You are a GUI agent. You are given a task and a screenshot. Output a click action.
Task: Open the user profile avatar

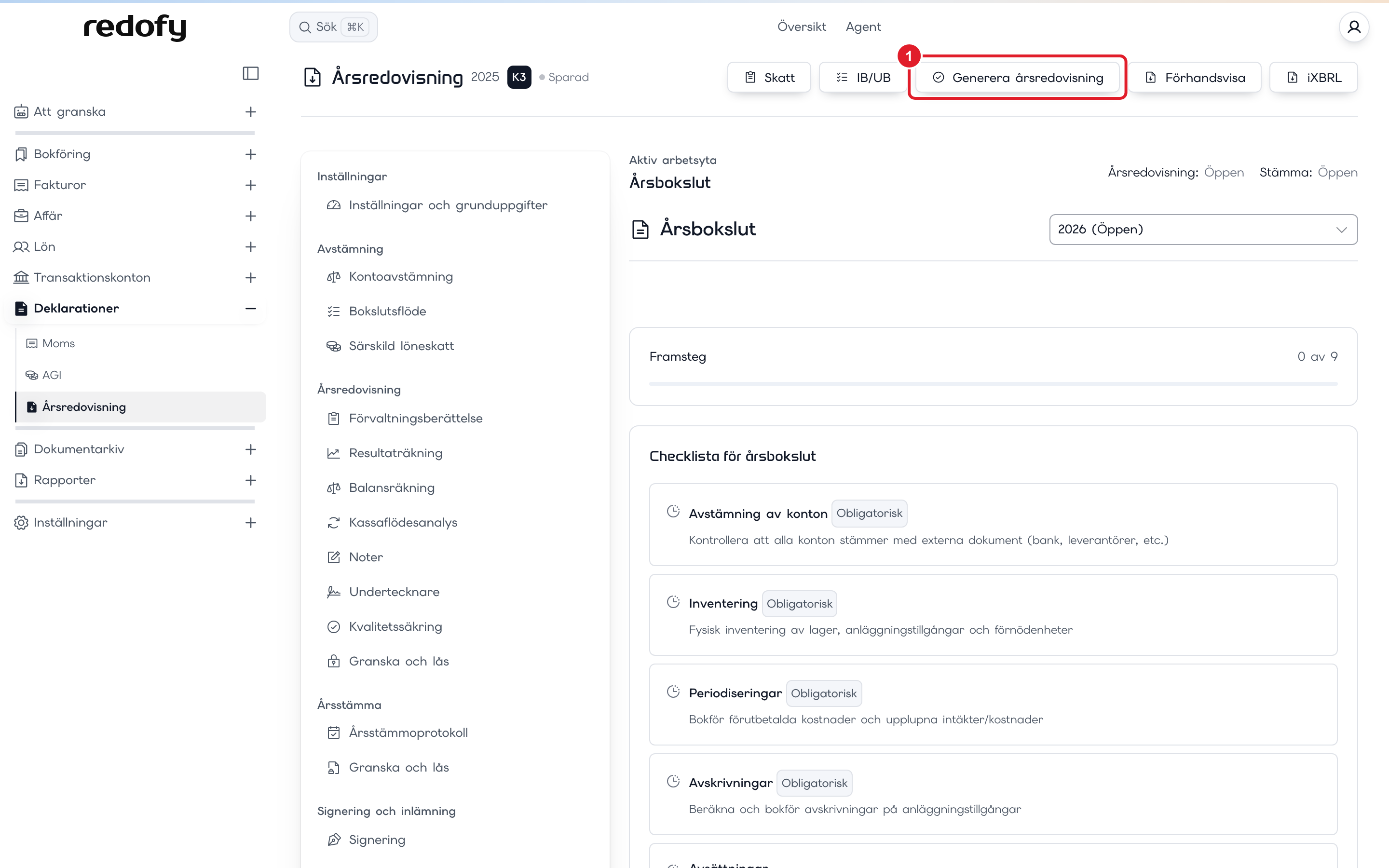(1353, 27)
